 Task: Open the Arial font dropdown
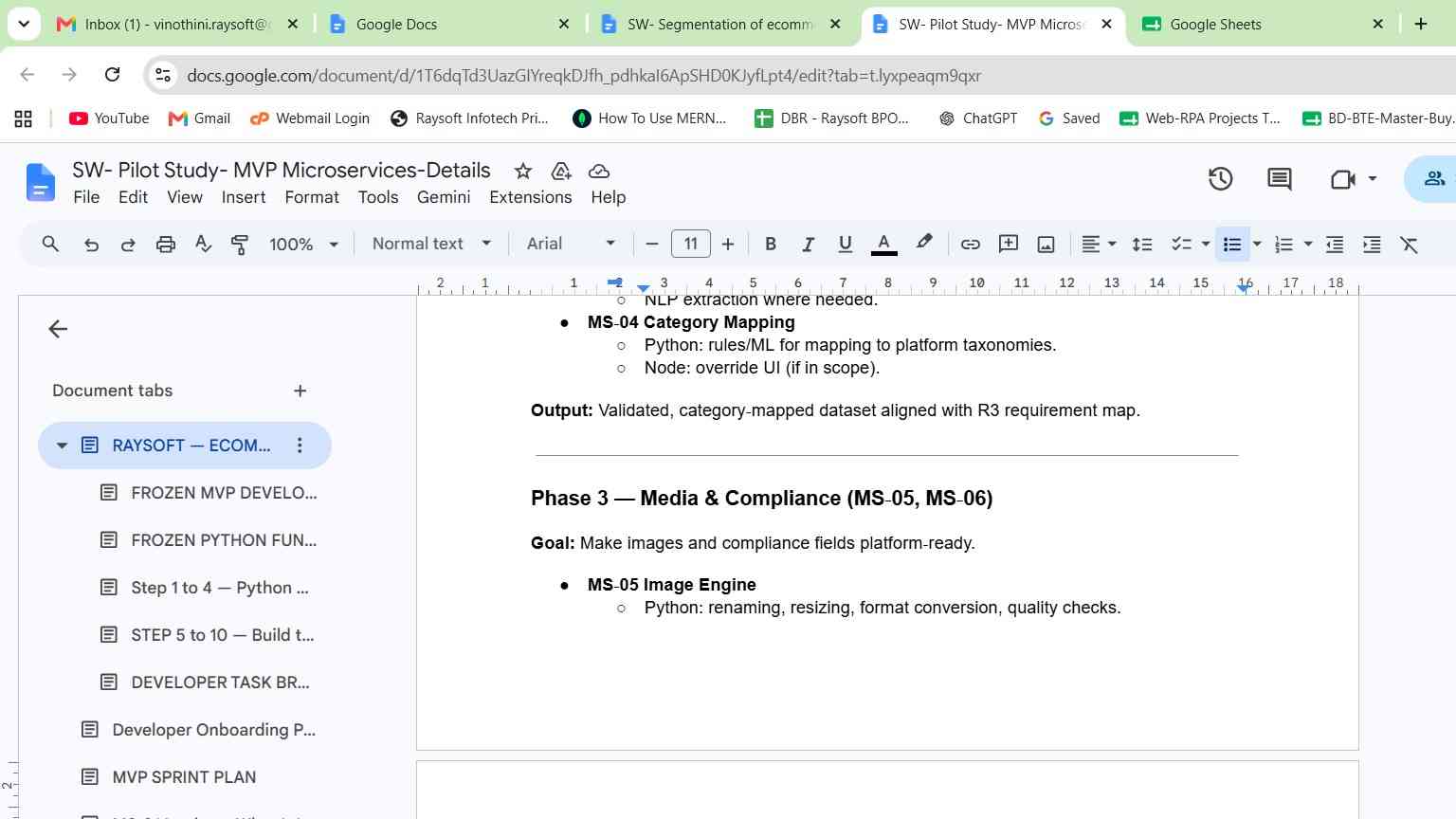(x=571, y=244)
